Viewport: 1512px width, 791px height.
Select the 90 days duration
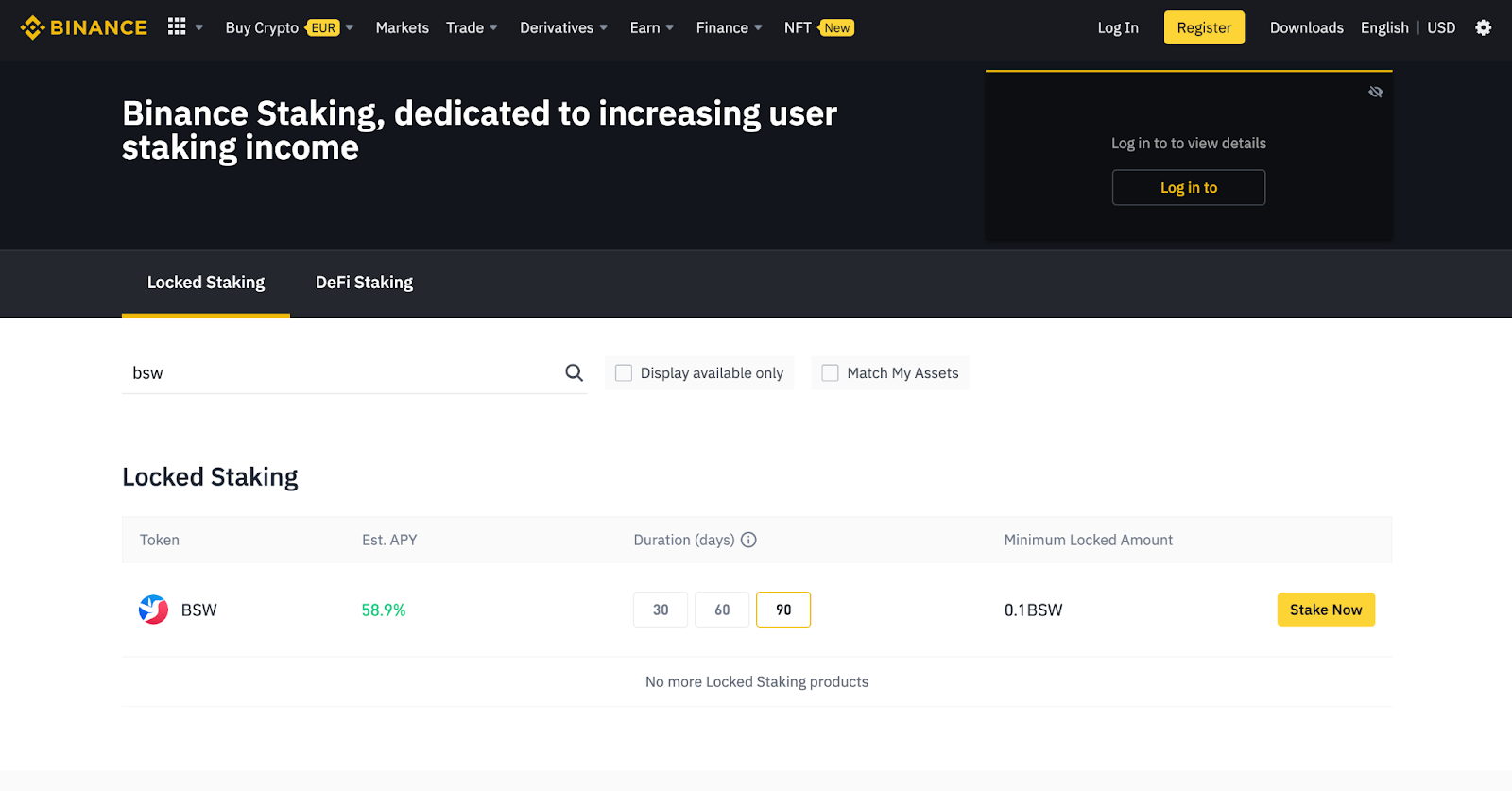(783, 610)
